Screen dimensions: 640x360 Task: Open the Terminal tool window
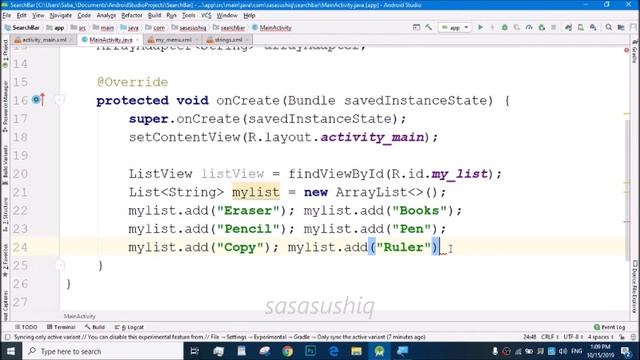61,327
